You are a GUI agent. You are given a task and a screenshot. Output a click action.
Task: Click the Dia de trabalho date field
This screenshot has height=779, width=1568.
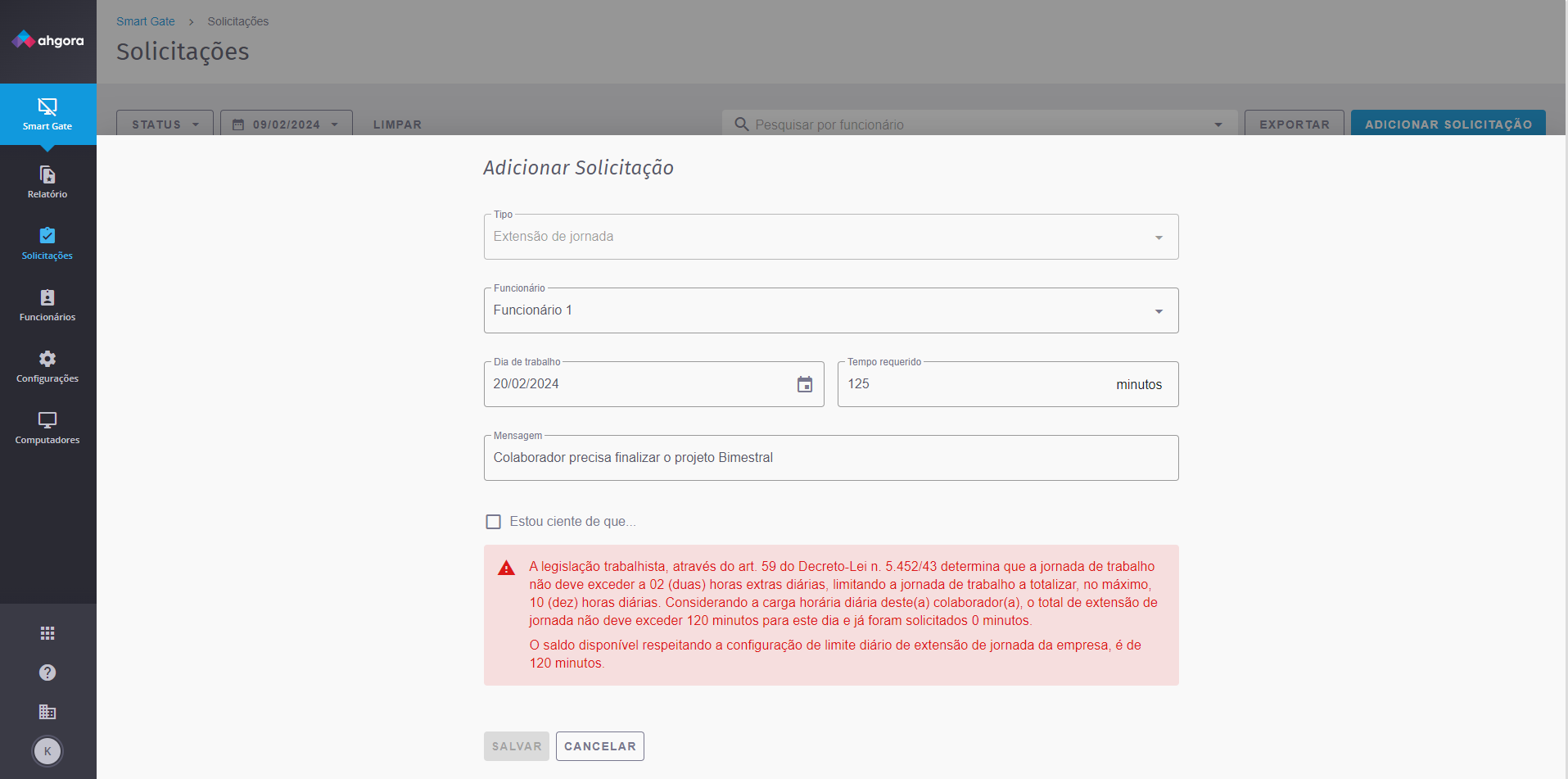[x=653, y=384]
